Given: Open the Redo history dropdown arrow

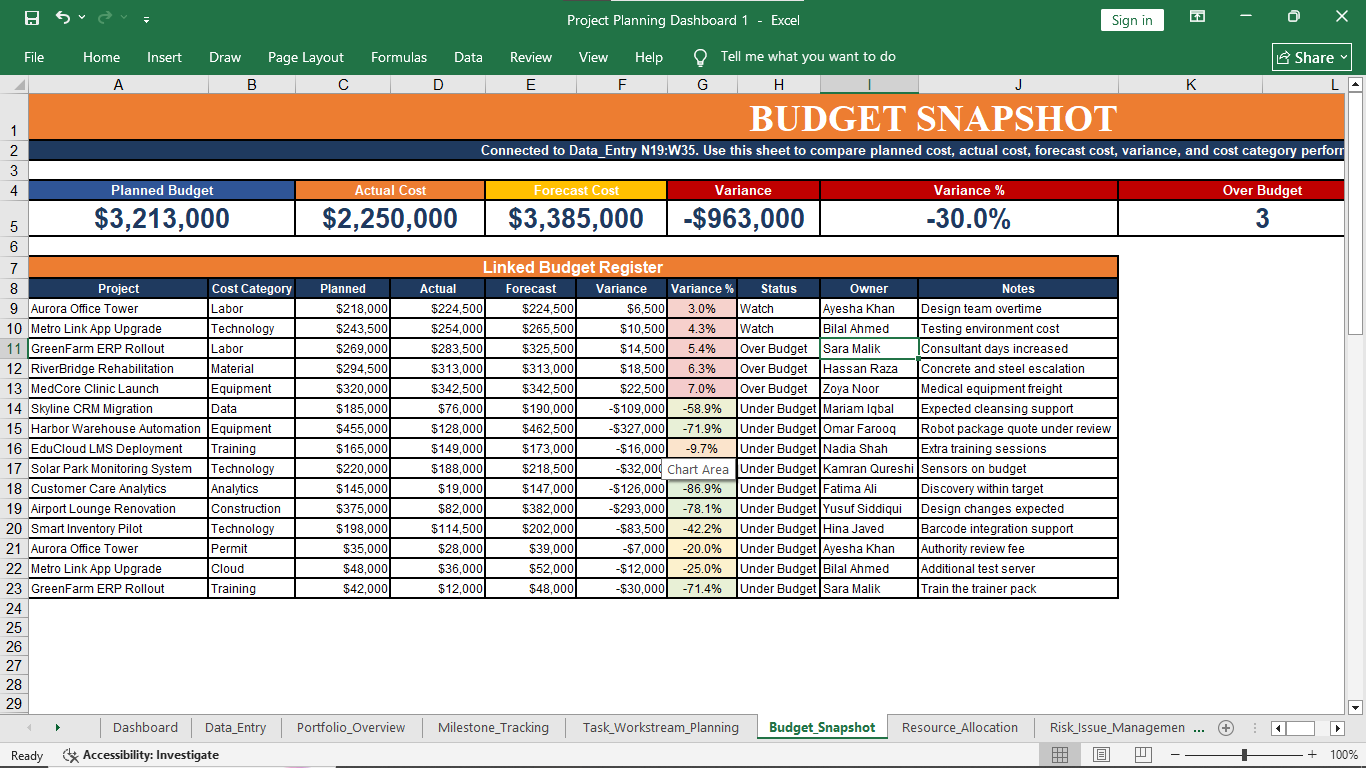Looking at the screenshot, I should [x=124, y=18].
